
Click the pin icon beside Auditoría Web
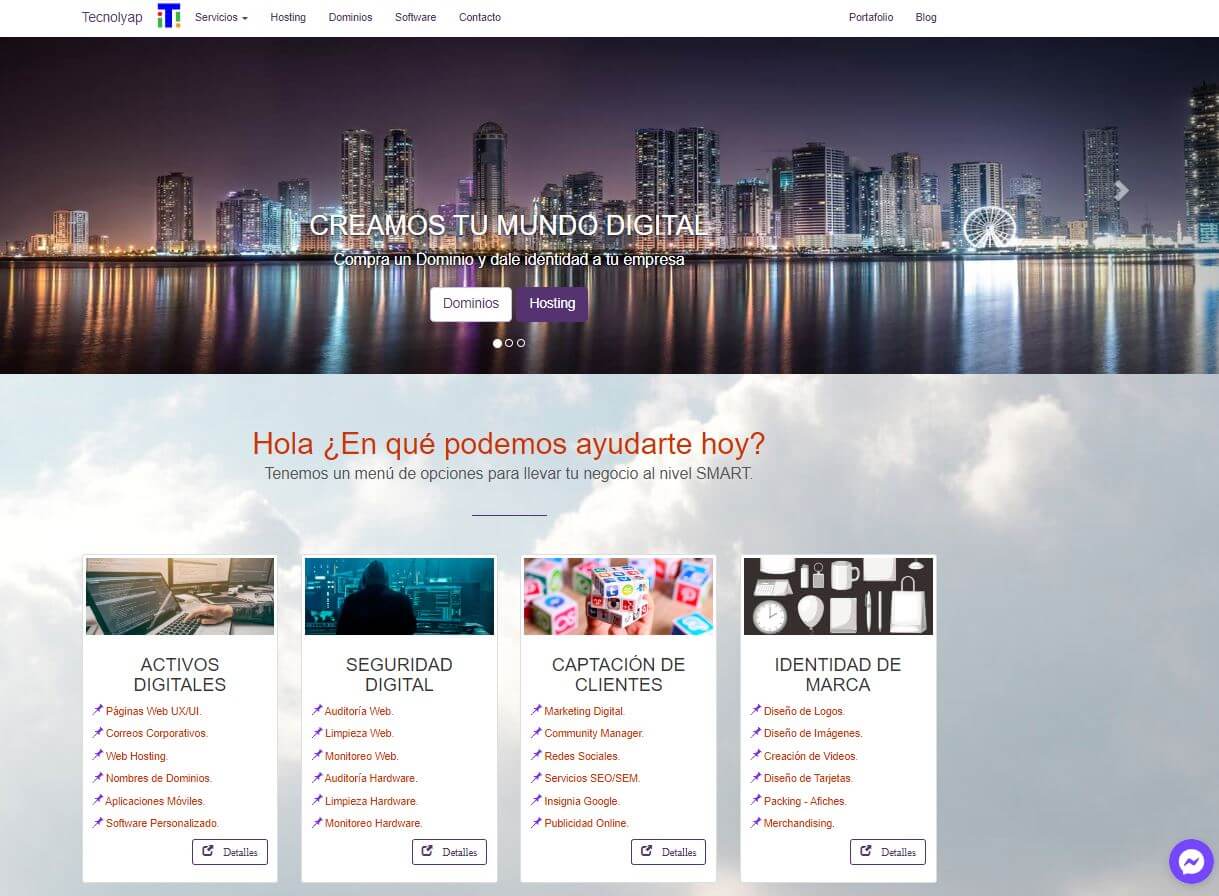317,710
